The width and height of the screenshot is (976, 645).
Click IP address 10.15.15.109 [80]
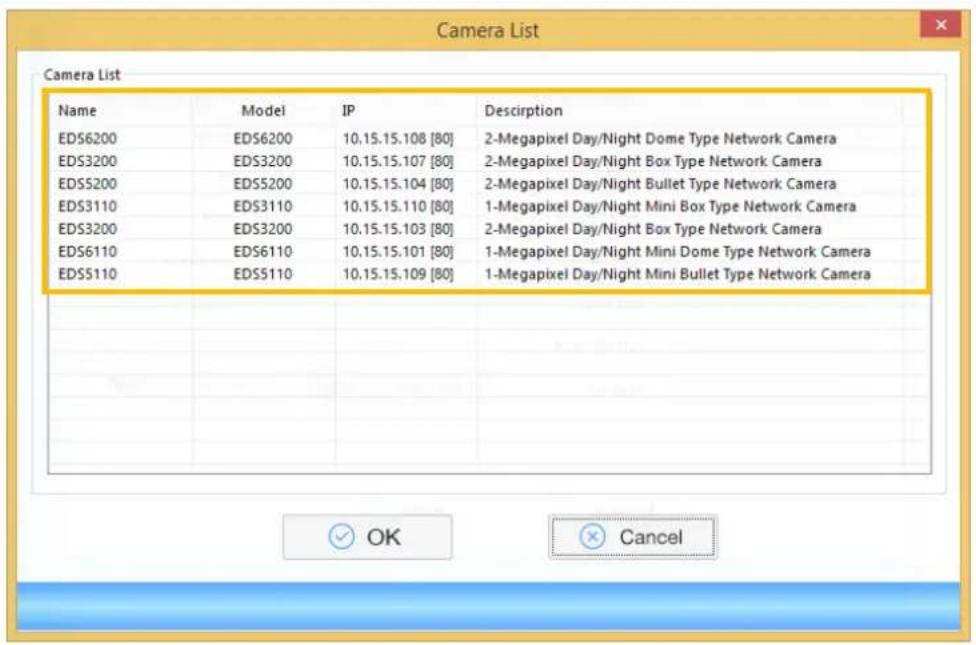coord(398,274)
